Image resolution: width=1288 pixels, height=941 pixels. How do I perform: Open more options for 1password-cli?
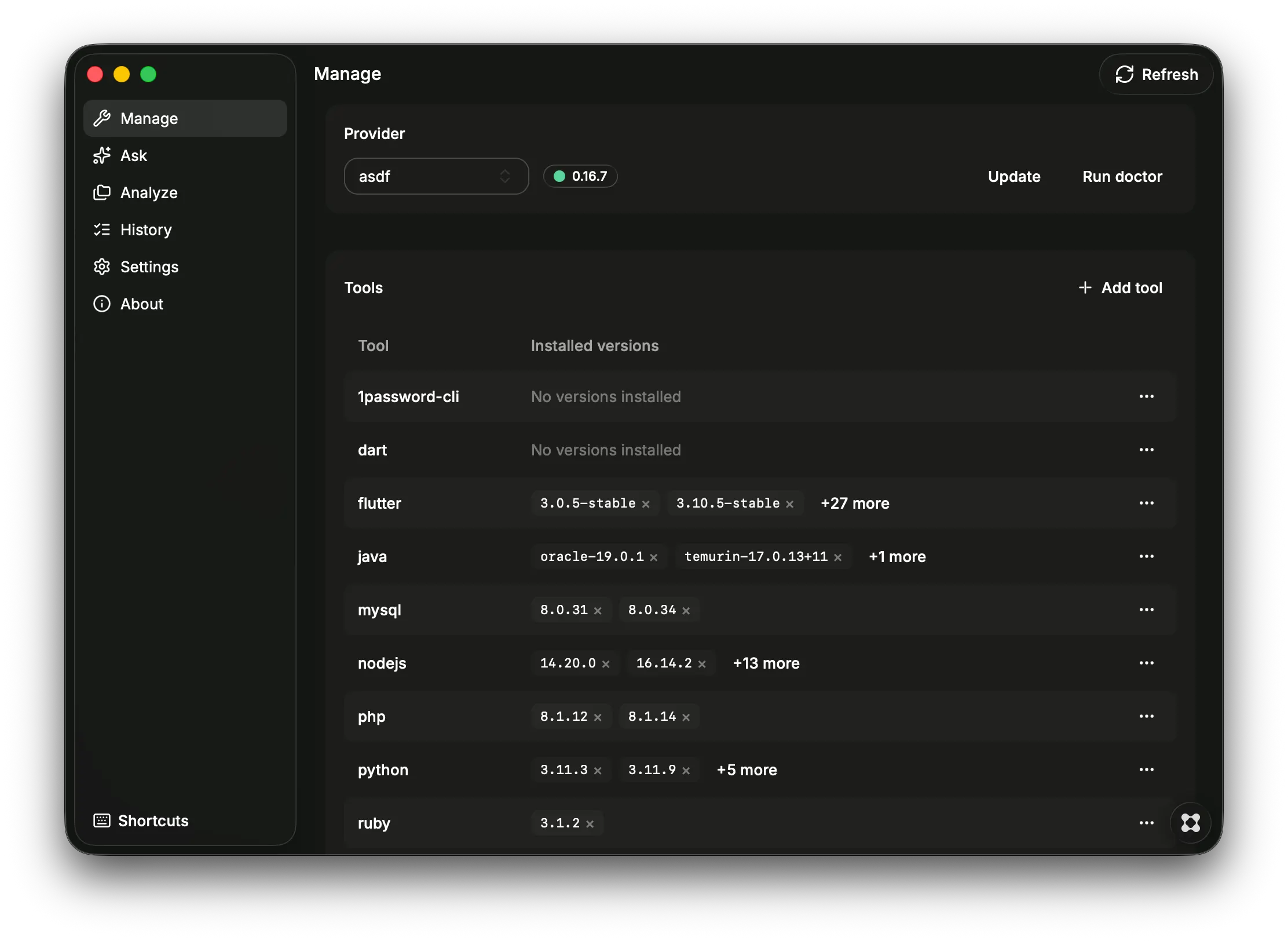(1146, 396)
